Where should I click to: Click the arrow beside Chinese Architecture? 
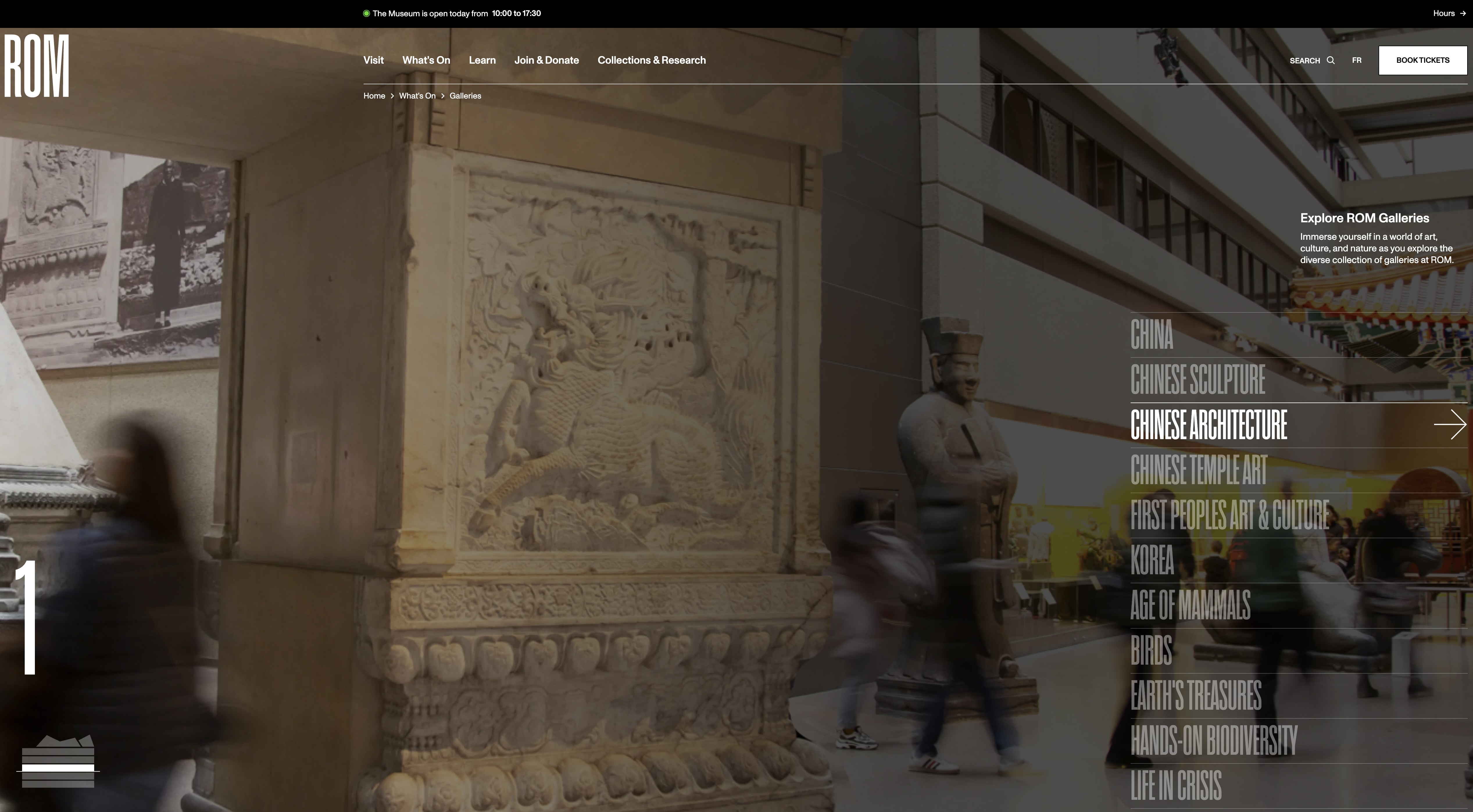[1450, 424]
